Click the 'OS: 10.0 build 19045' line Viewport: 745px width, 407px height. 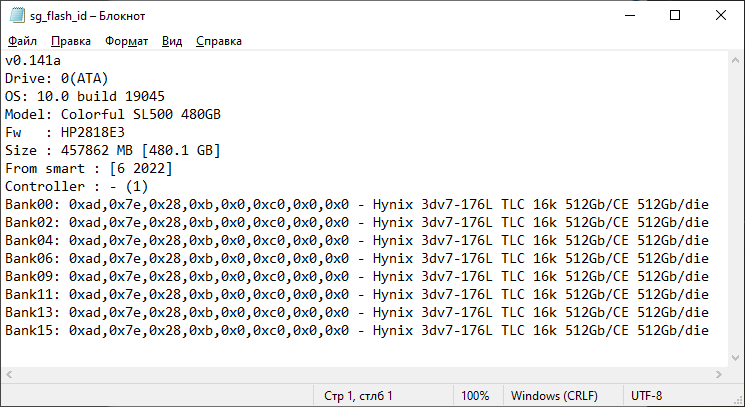85,96
